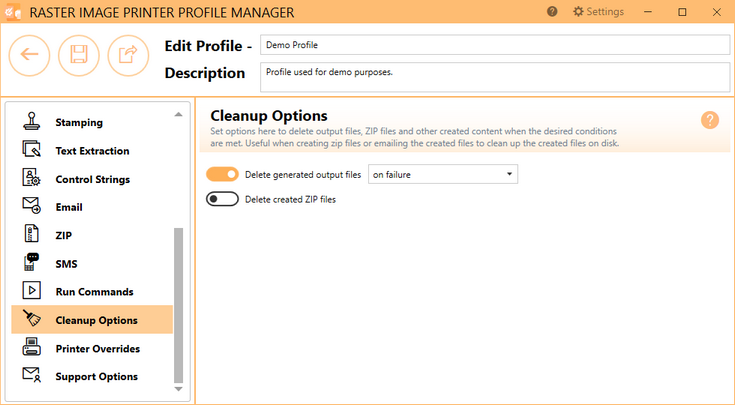Viewport: 735px width, 405px height.
Task: Click the ZIP file icon
Action: point(31,233)
